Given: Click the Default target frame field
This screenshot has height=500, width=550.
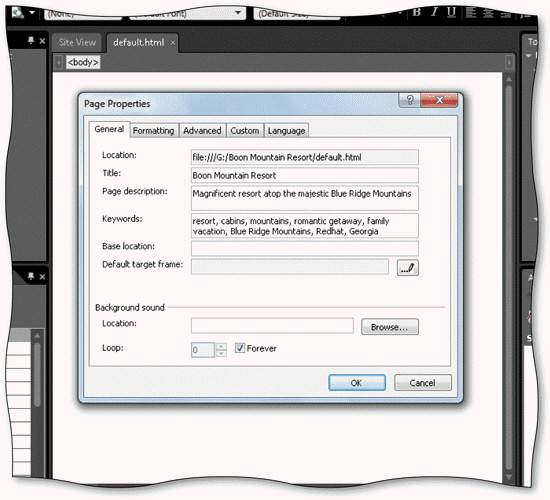Looking at the screenshot, I should click(x=290, y=267).
